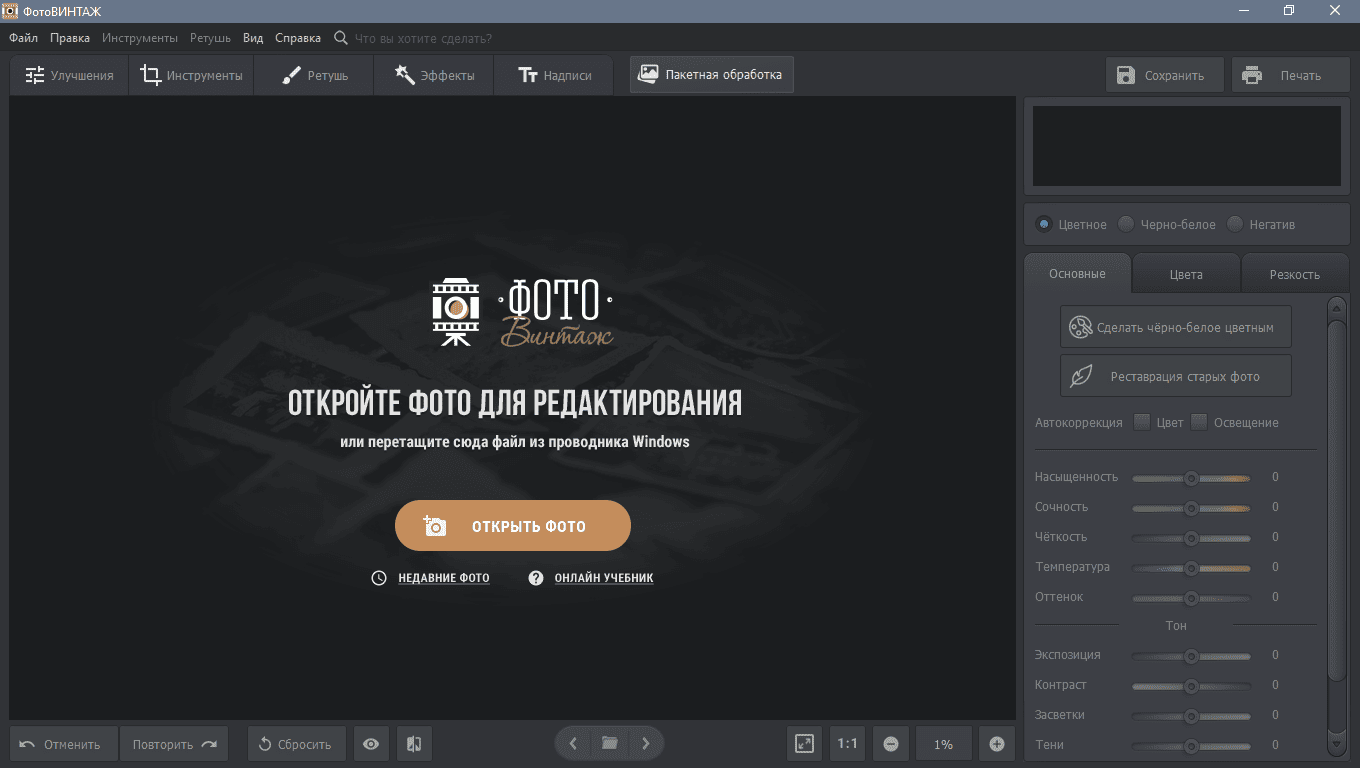Open the Правка menu
This screenshot has width=1360, height=768.
click(x=70, y=38)
